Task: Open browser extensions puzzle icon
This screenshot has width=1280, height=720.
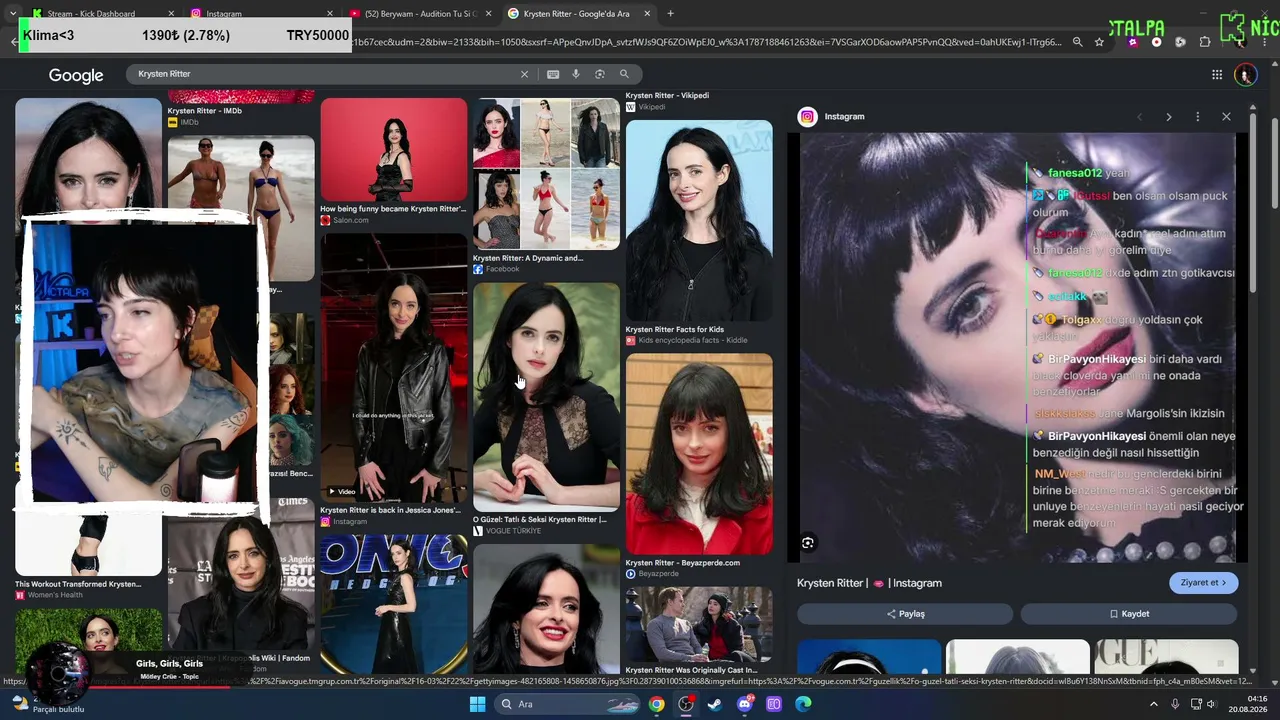Action: tap(1204, 42)
